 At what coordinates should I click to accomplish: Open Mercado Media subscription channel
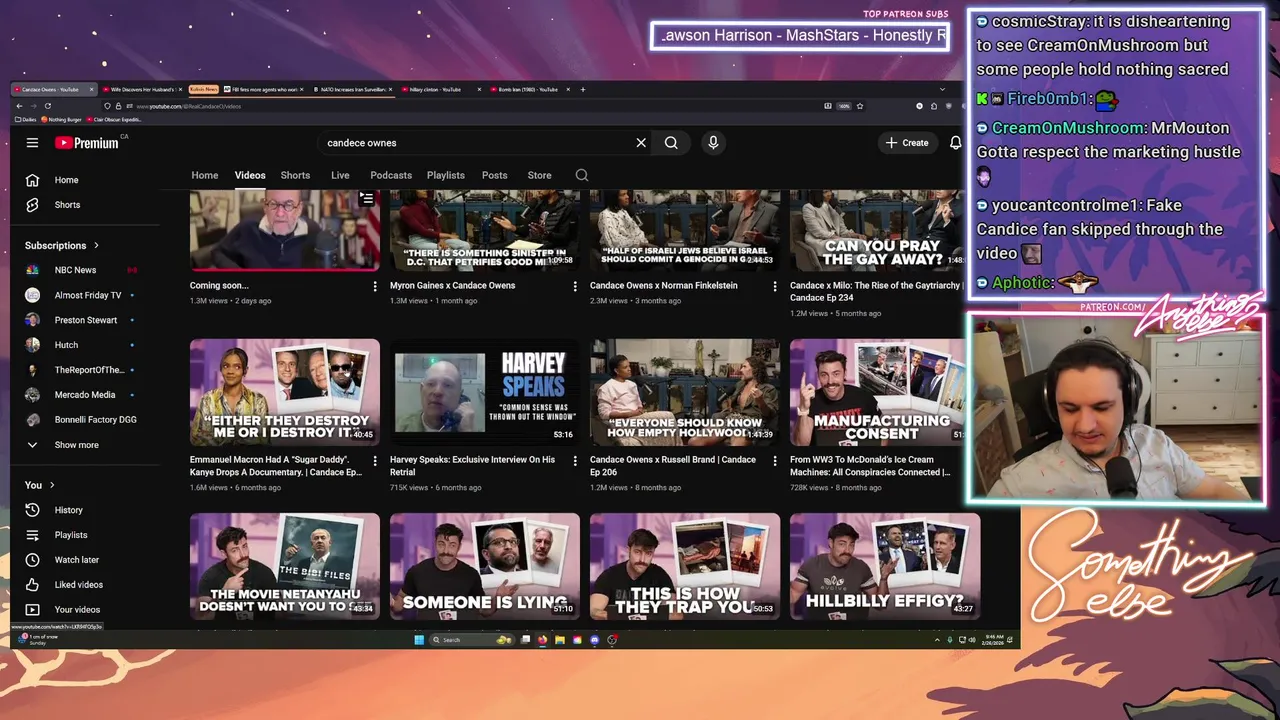pos(84,395)
